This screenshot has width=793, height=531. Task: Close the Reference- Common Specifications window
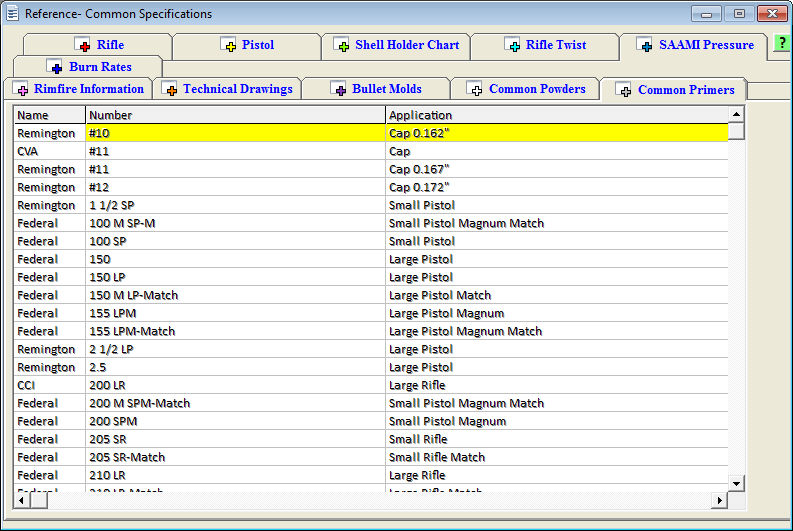[x=772, y=14]
